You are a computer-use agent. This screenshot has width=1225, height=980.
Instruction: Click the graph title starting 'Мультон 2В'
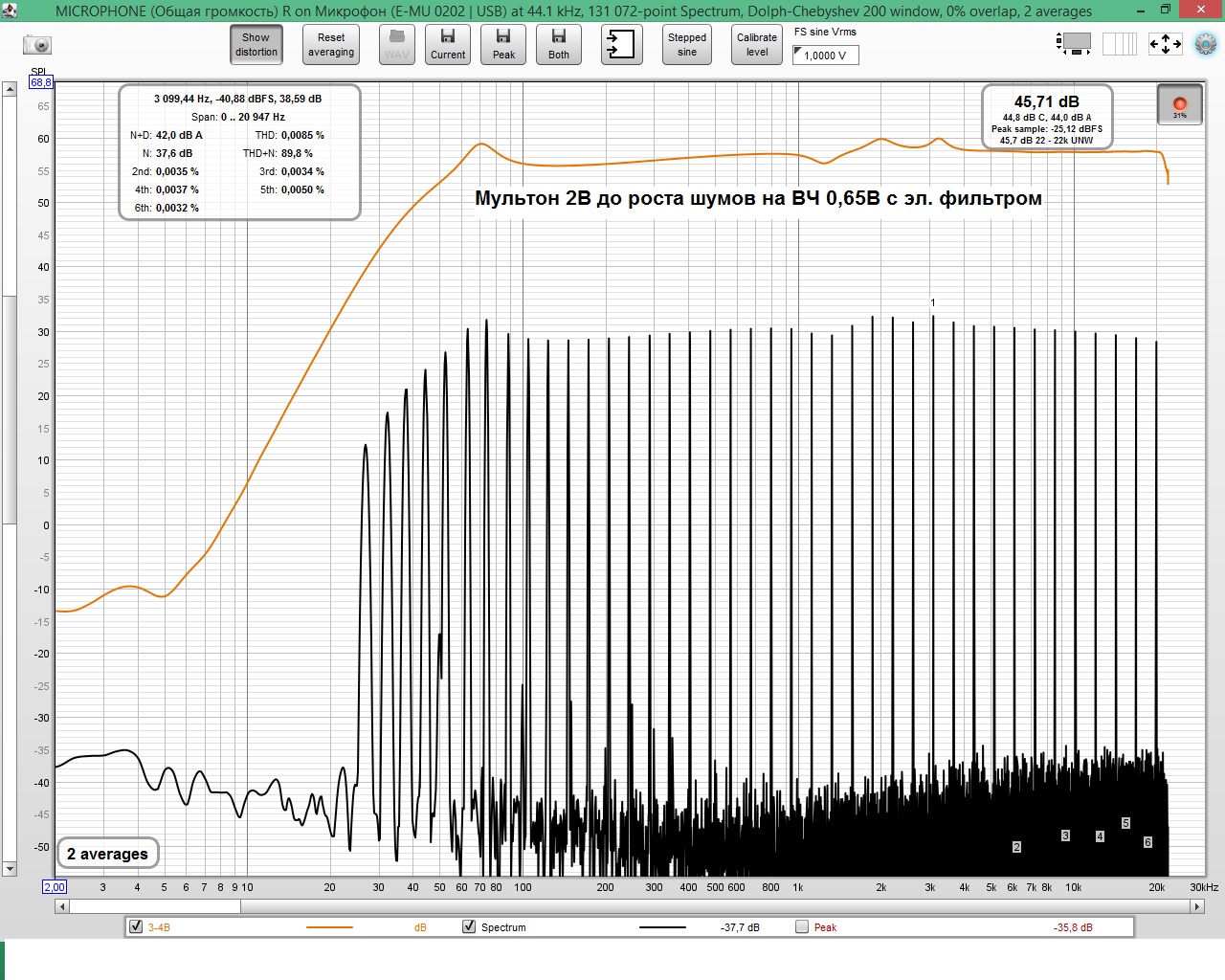click(758, 198)
